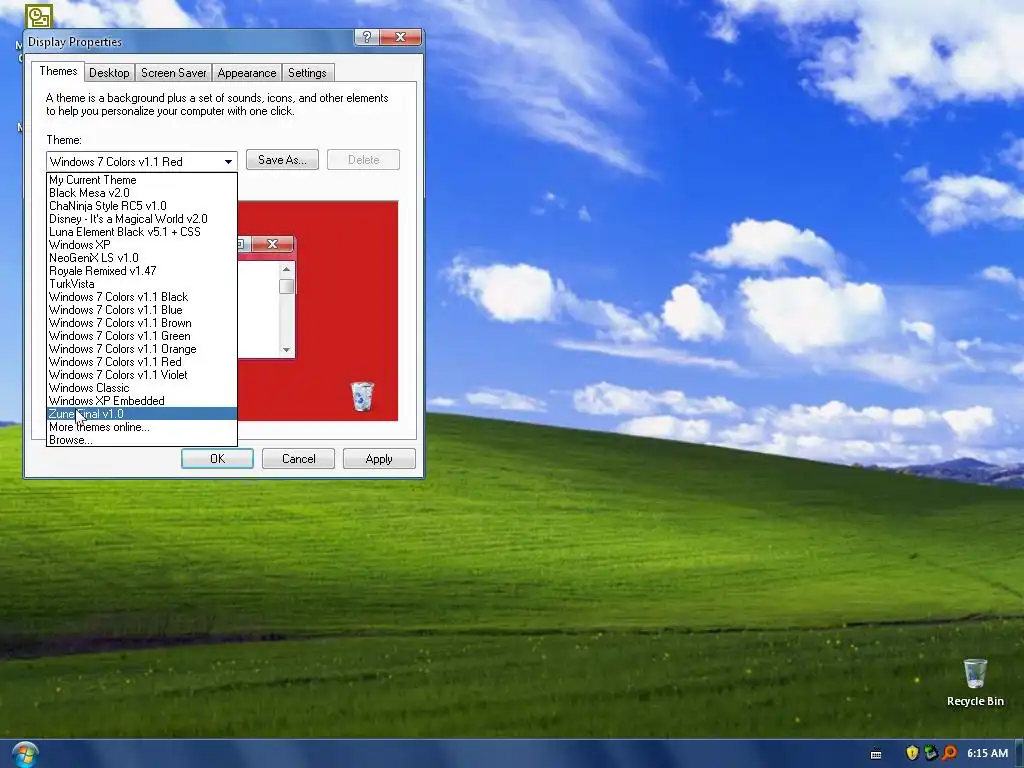This screenshot has height=768, width=1024.
Task: Select Windows Classic theme
Action: coord(142,388)
